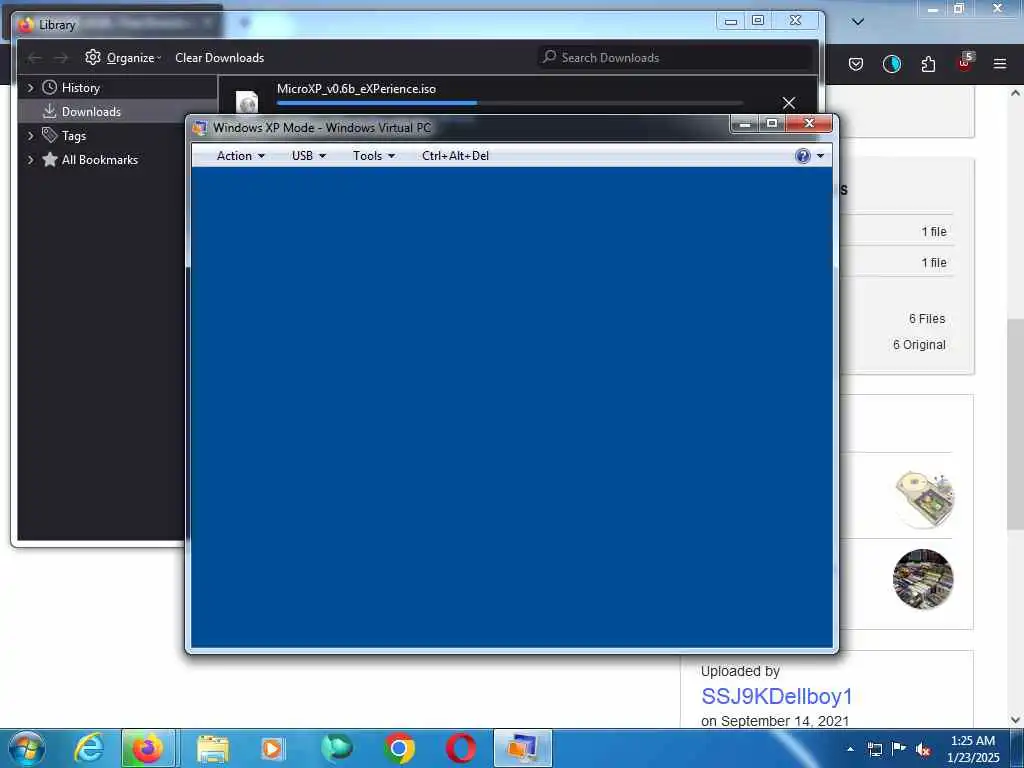Screen dimensions: 1024x768
Task: Click the green round app taskbar icon
Action: pyautogui.click(x=336, y=748)
